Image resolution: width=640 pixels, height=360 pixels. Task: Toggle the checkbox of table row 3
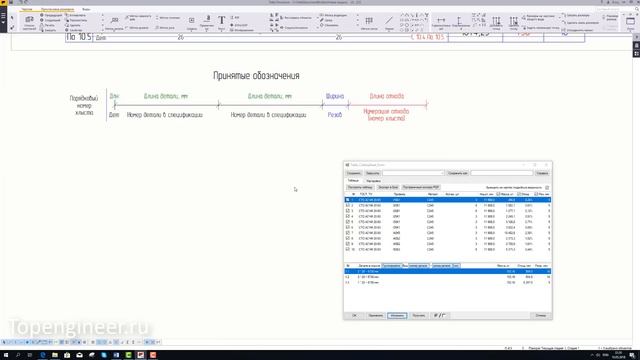(x=348, y=211)
